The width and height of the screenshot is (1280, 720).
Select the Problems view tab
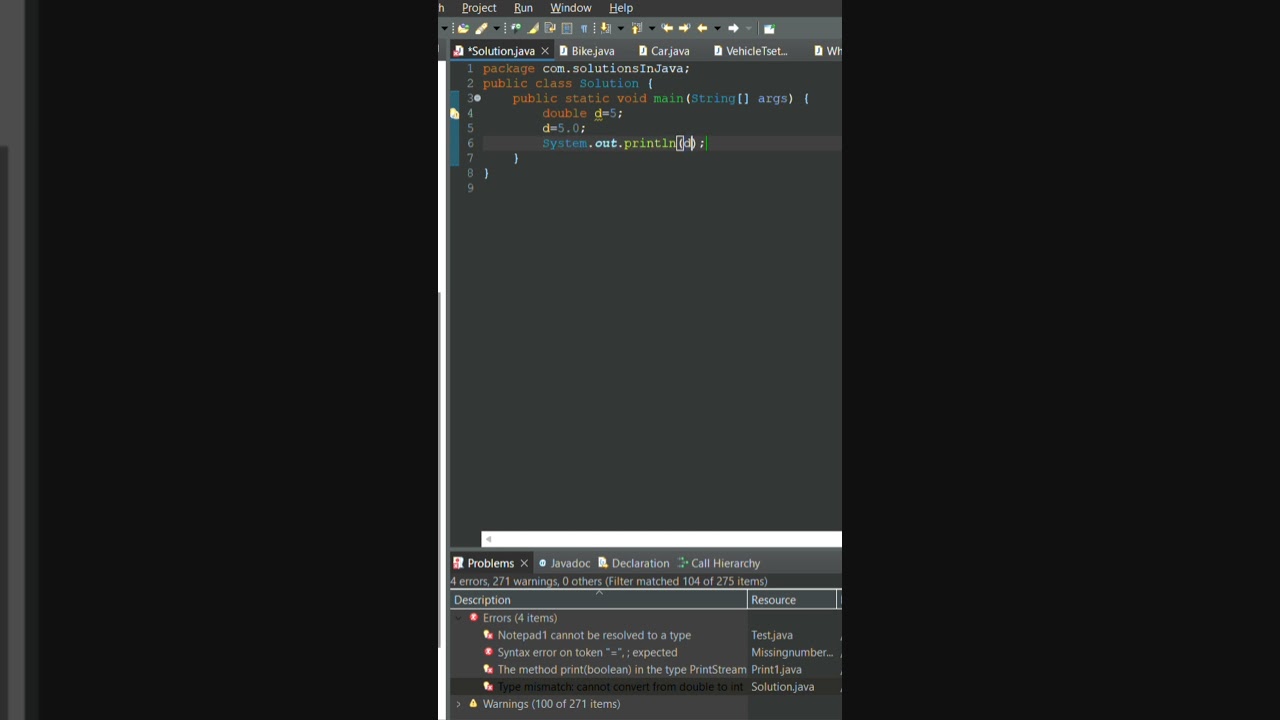[490, 563]
